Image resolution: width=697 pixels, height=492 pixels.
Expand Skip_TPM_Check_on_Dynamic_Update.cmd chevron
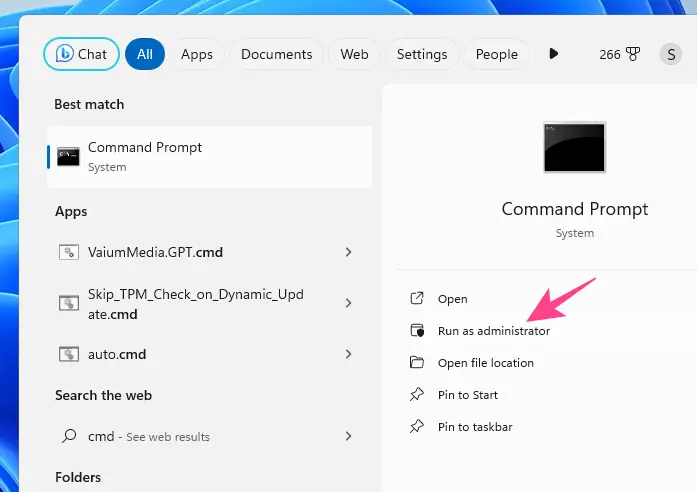tap(348, 303)
